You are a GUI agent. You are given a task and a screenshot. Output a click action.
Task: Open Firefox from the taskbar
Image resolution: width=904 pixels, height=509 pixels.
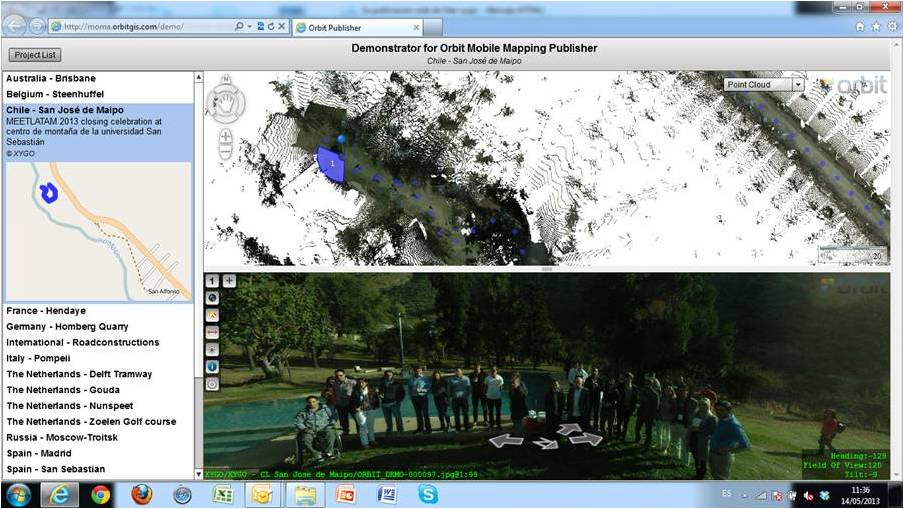tap(141, 495)
